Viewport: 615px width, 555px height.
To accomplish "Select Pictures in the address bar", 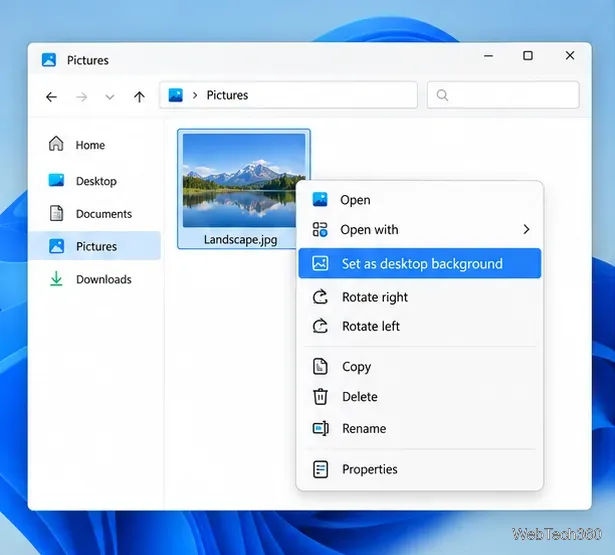I will click(x=227, y=95).
